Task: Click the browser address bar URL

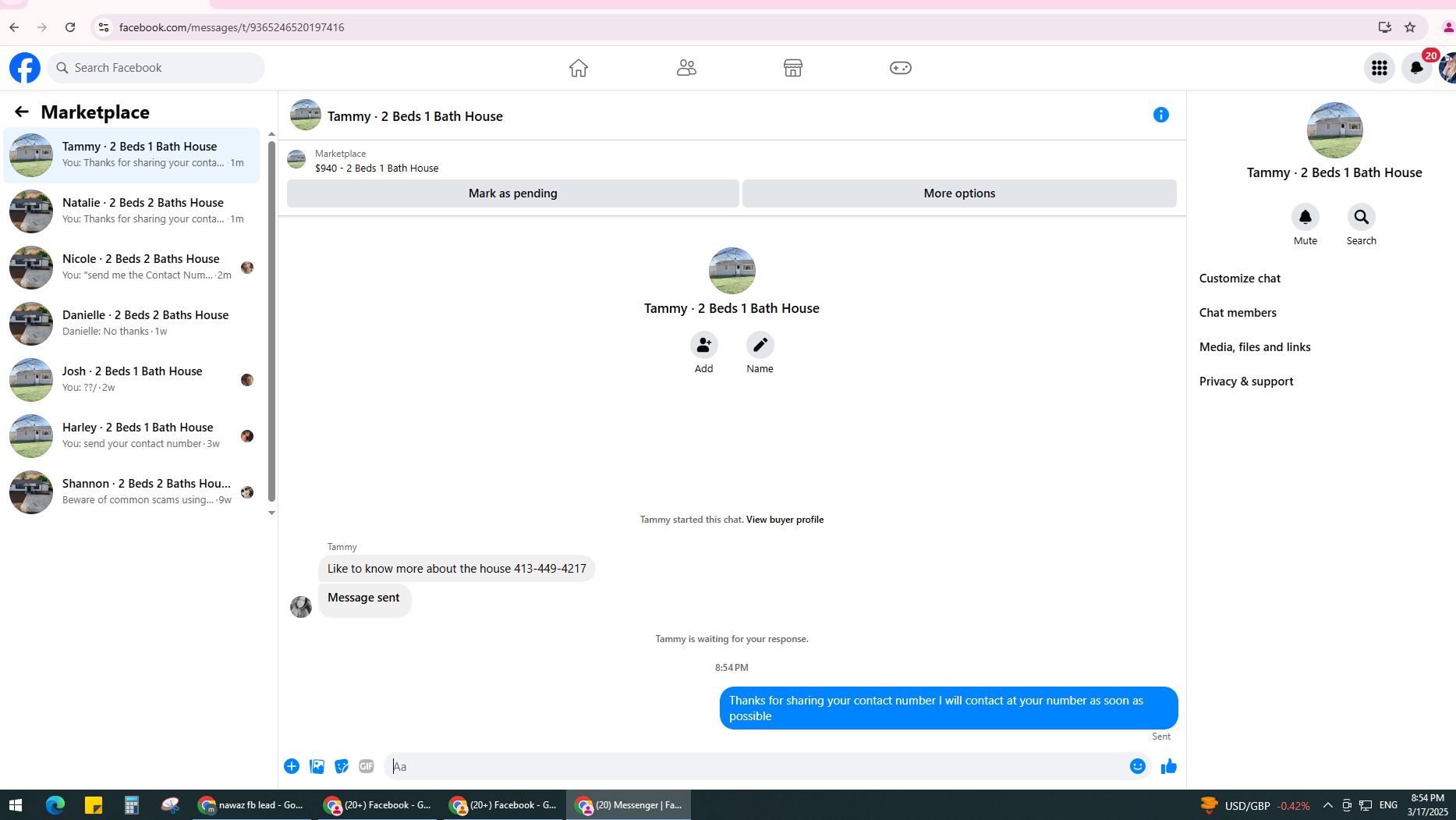Action: 232,27
